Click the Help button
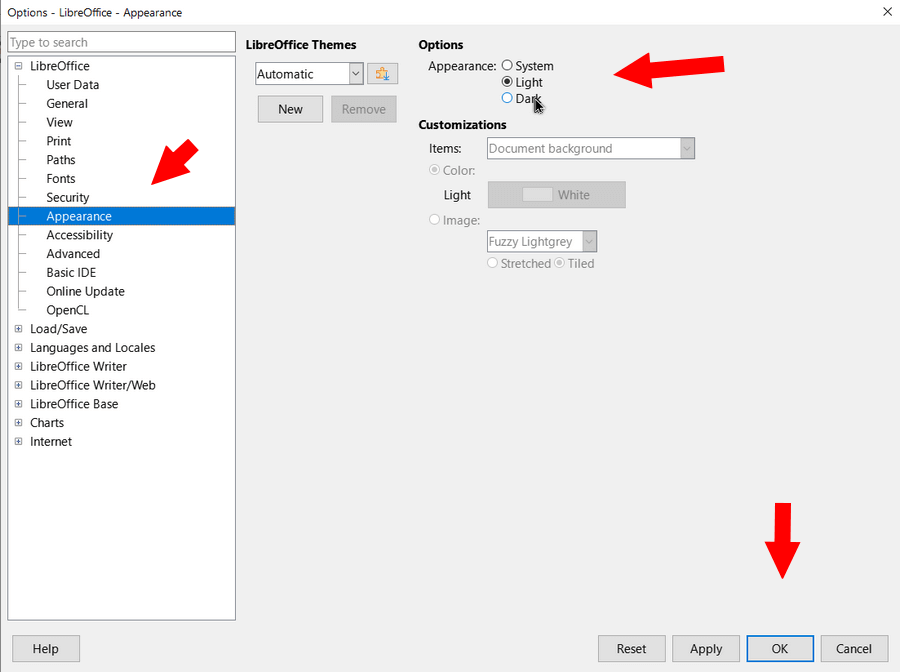Viewport: 900px width, 672px height. [45, 648]
